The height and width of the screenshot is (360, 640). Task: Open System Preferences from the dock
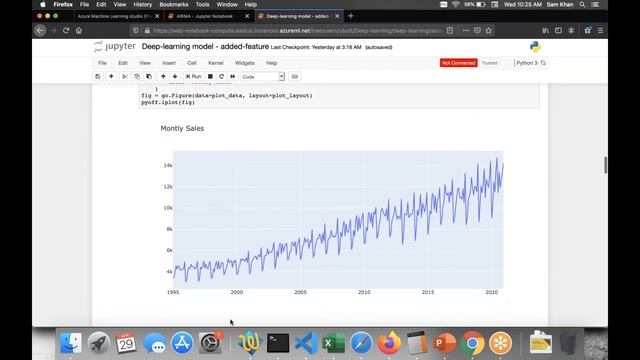click(210, 343)
